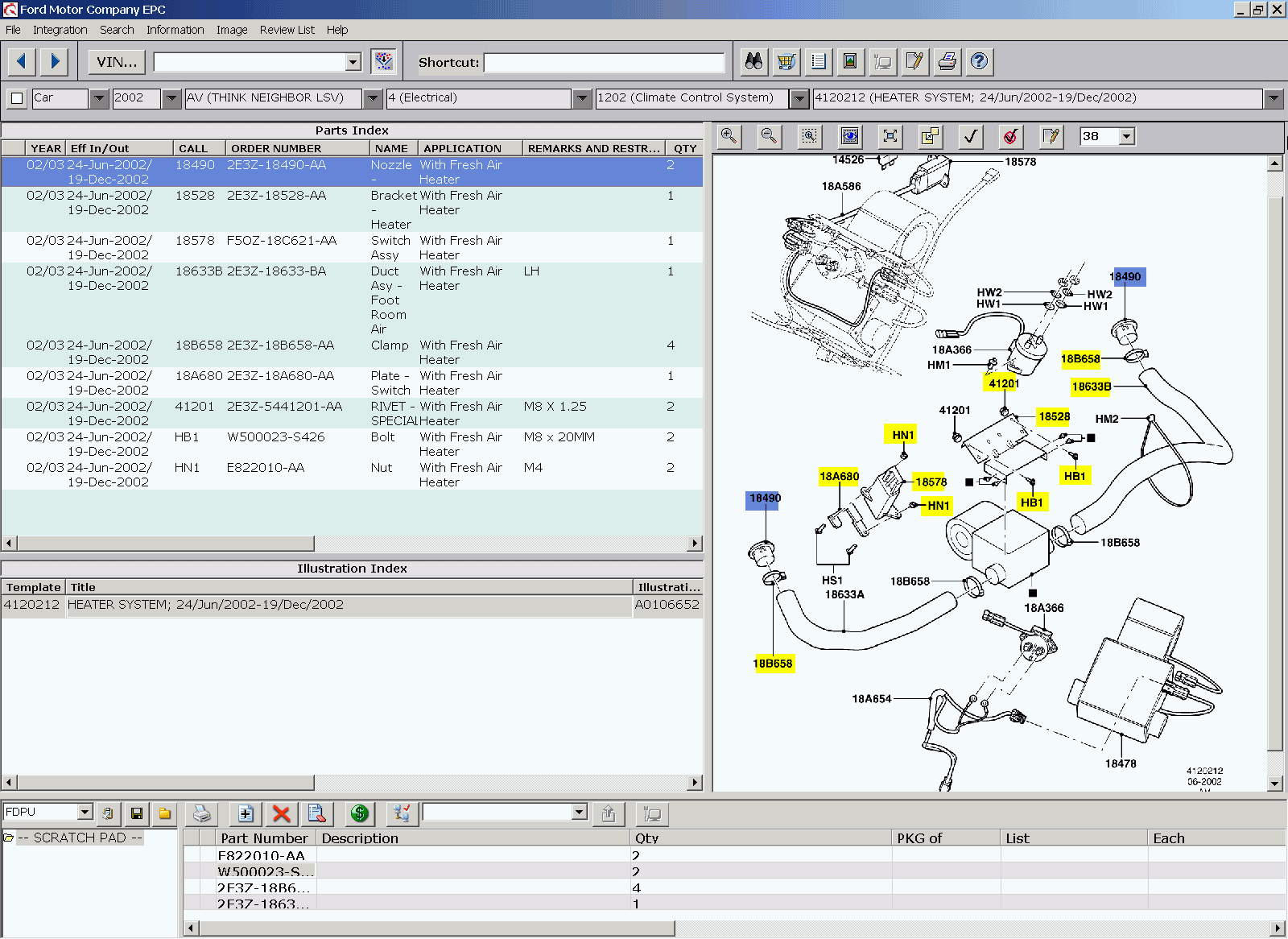Viewport: 1288px width, 939px height.
Task: Click the Parts Index horizontal scrollbar right arrow
Action: click(x=695, y=544)
